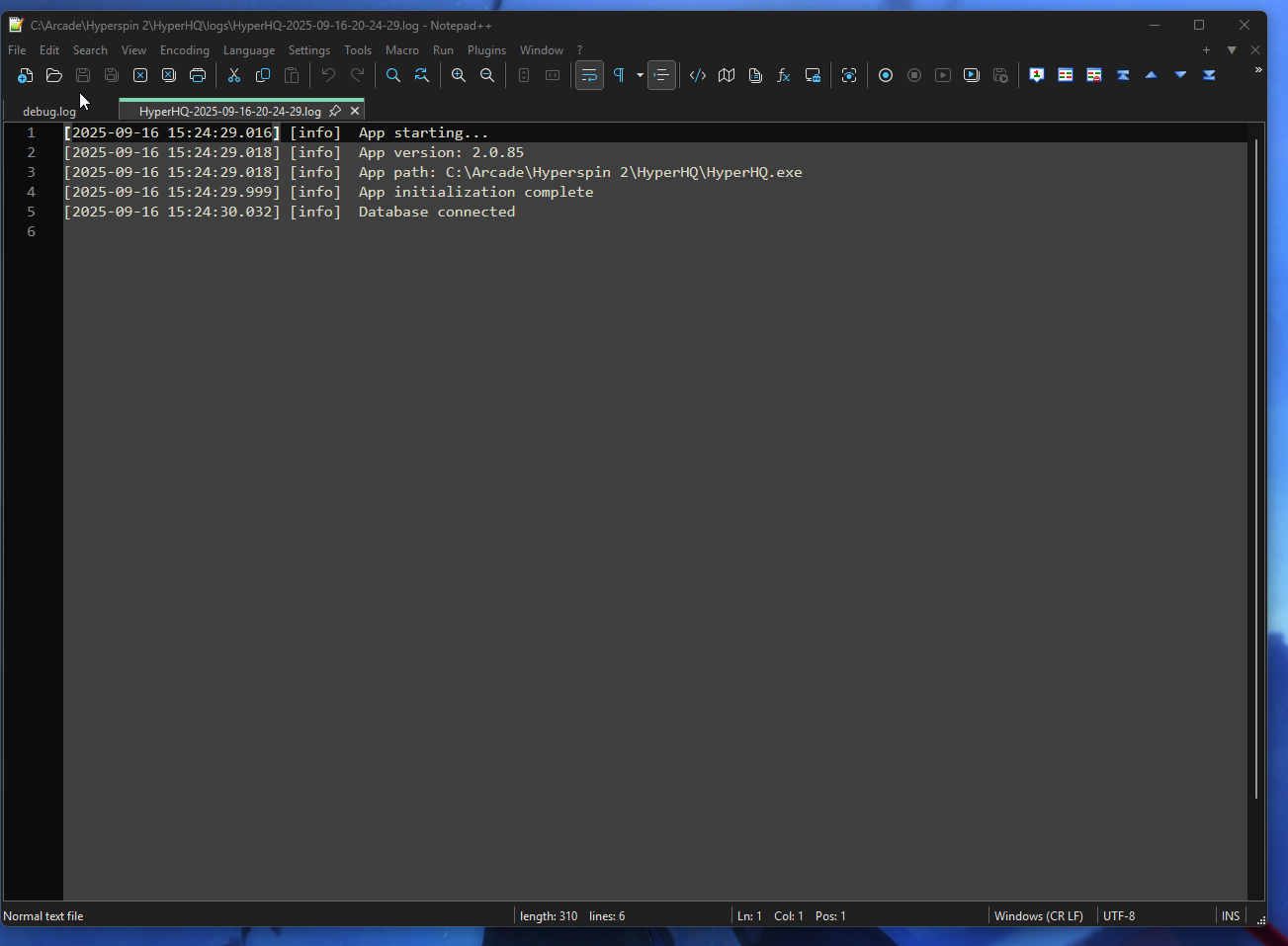
Task: Click the Paste clipboard icon
Action: pos(292,75)
